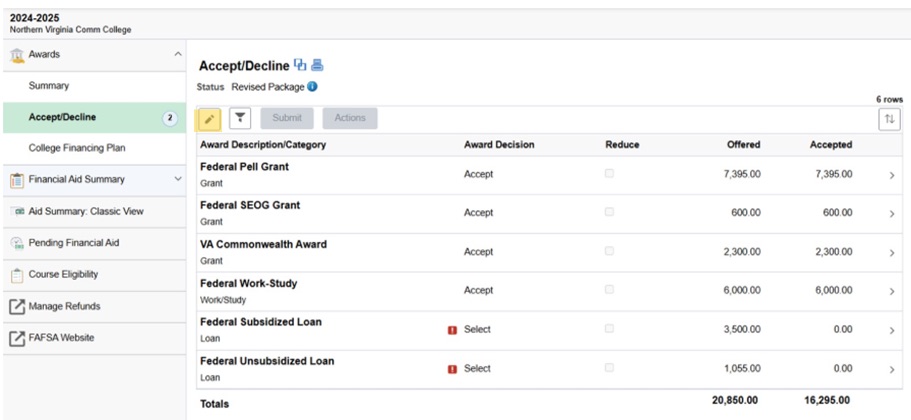This screenshot has height=420, width=911.
Task: Click the sort rows icon
Action: coord(889,119)
